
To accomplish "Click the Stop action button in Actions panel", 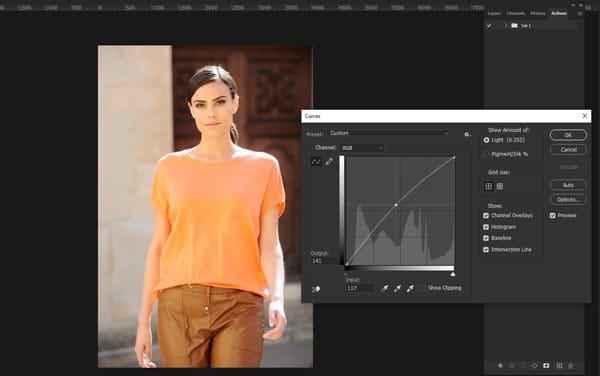I will (500, 366).
